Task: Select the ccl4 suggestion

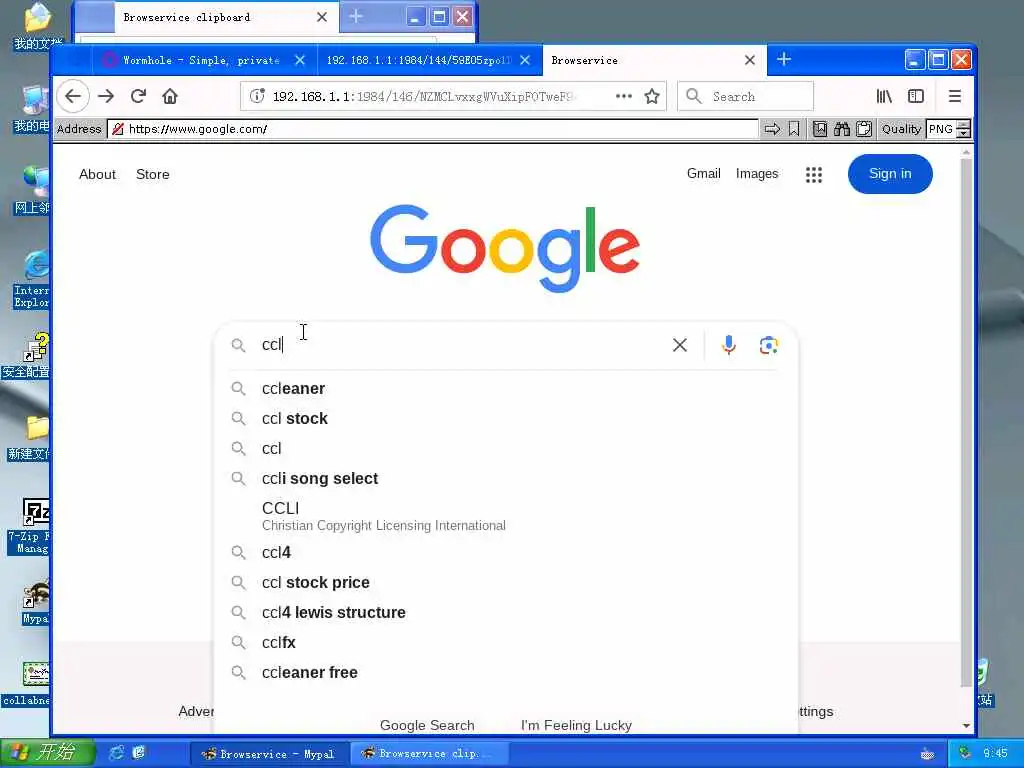Action: point(506,552)
